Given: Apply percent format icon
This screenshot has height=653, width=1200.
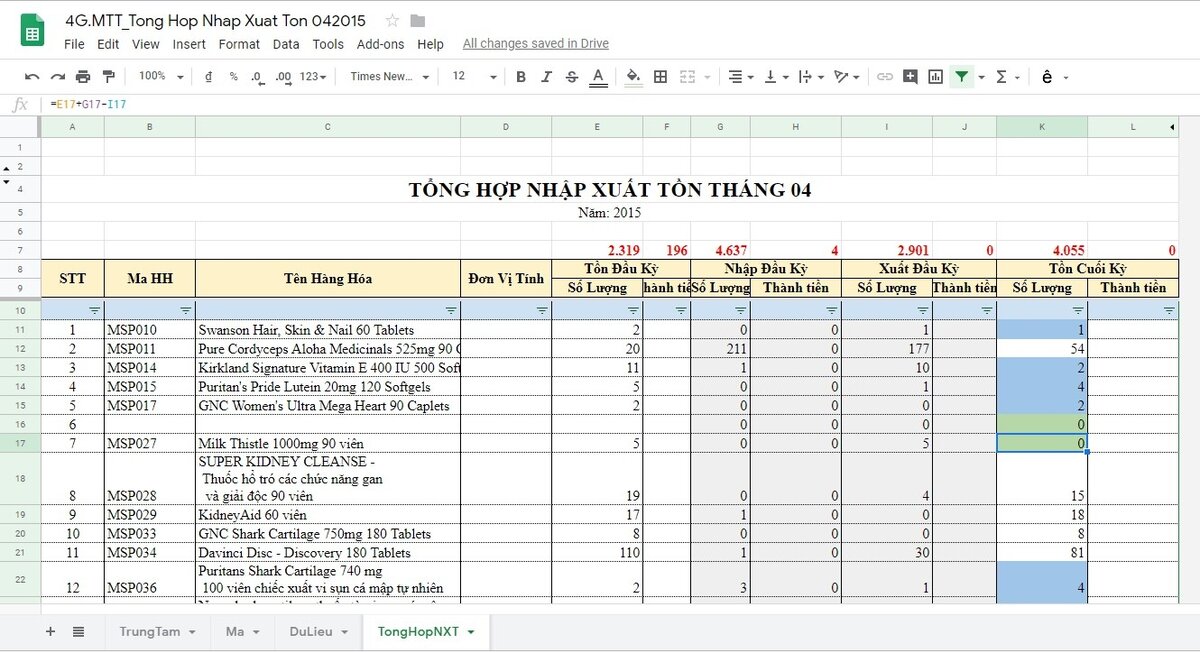Looking at the screenshot, I should tap(233, 77).
